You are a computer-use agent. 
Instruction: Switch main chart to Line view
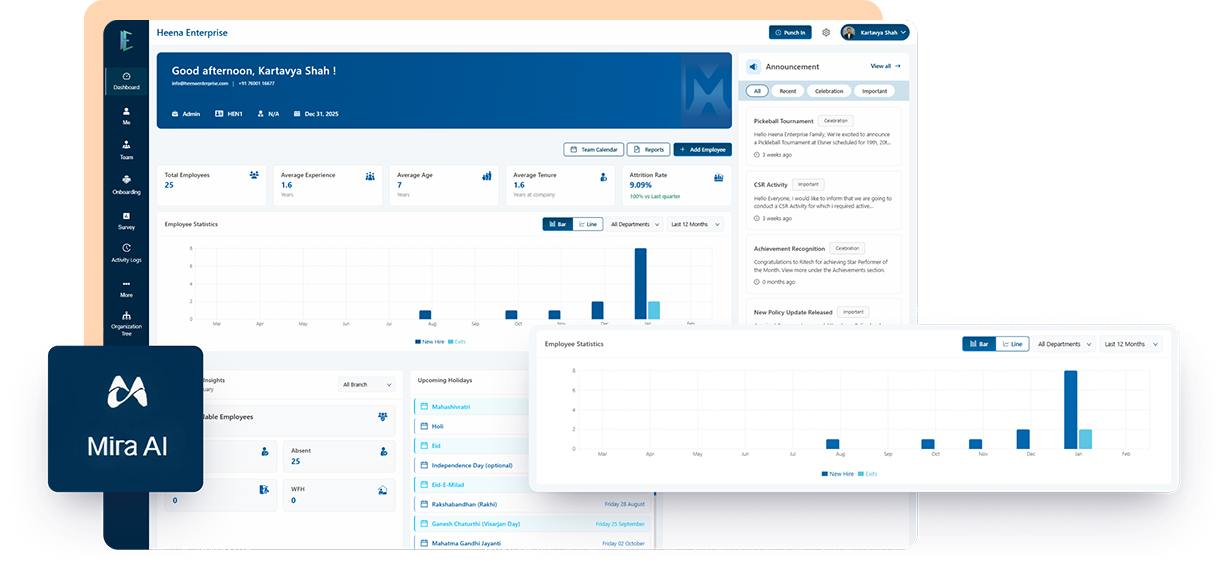pyautogui.click(x=587, y=224)
